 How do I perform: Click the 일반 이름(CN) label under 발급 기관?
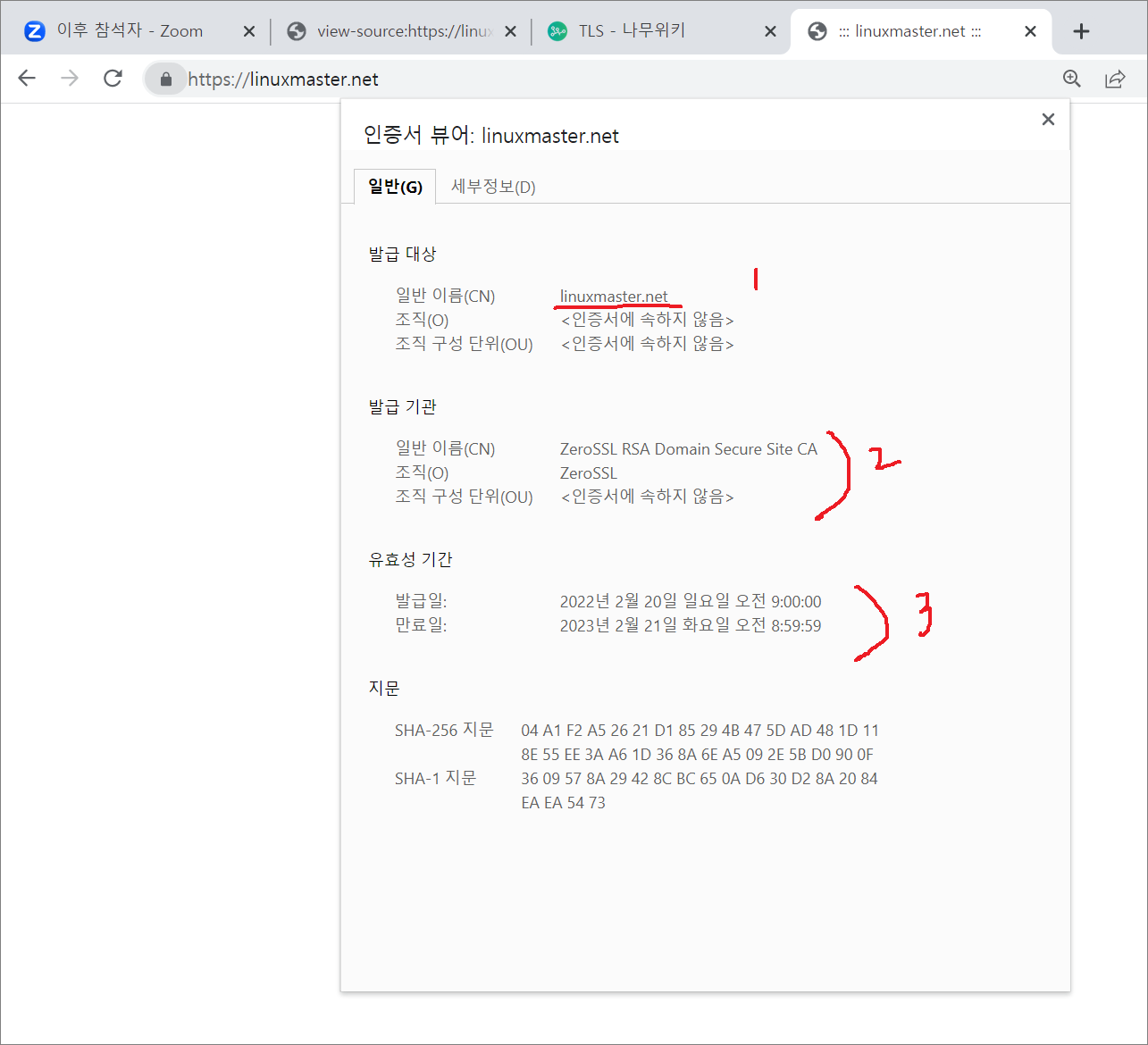click(x=445, y=448)
